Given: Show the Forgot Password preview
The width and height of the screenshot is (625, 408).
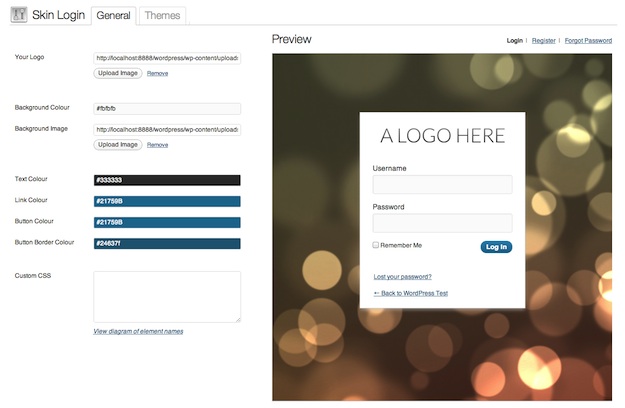Looking at the screenshot, I should pyautogui.click(x=588, y=41).
